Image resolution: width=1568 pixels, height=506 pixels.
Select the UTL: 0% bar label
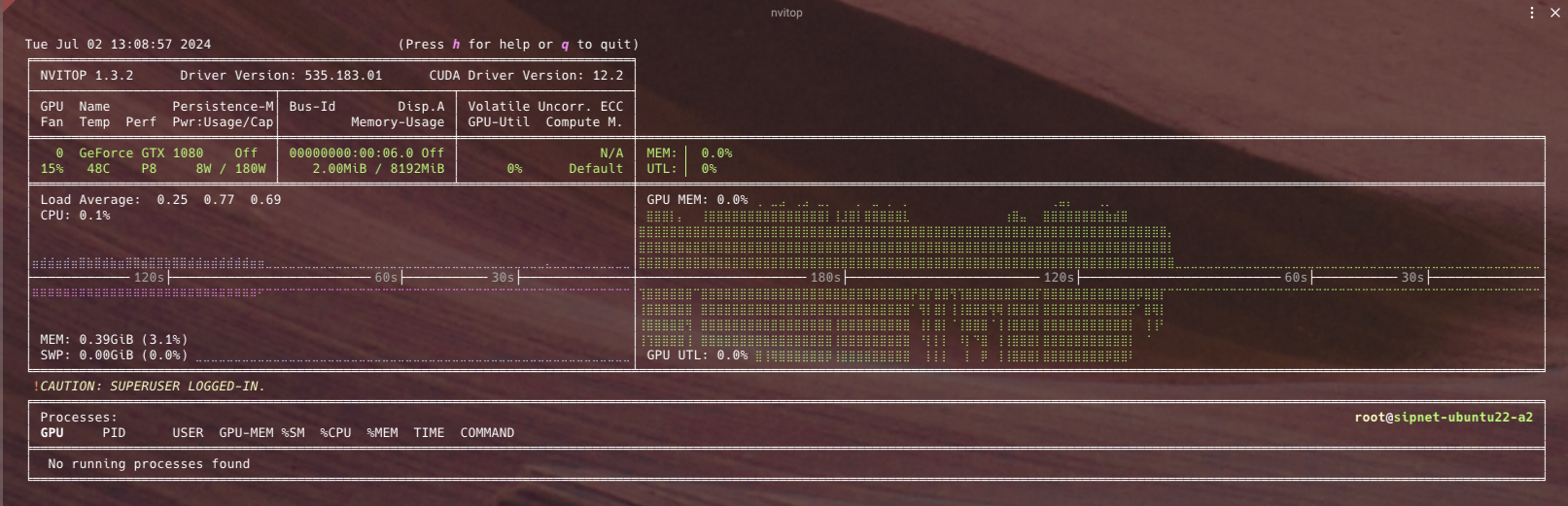(681, 169)
